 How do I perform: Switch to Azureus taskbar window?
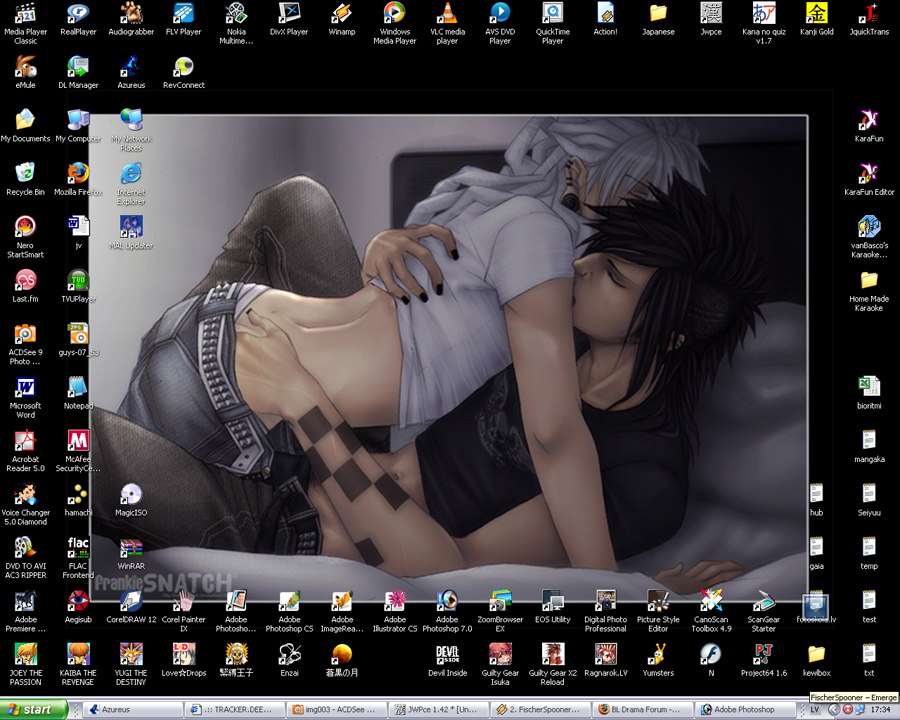[x=134, y=710]
